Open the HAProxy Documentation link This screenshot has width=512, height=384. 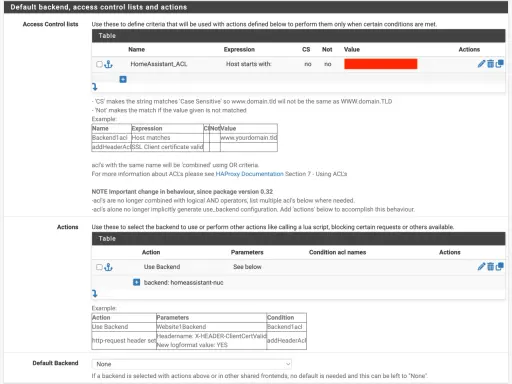[249, 174]
